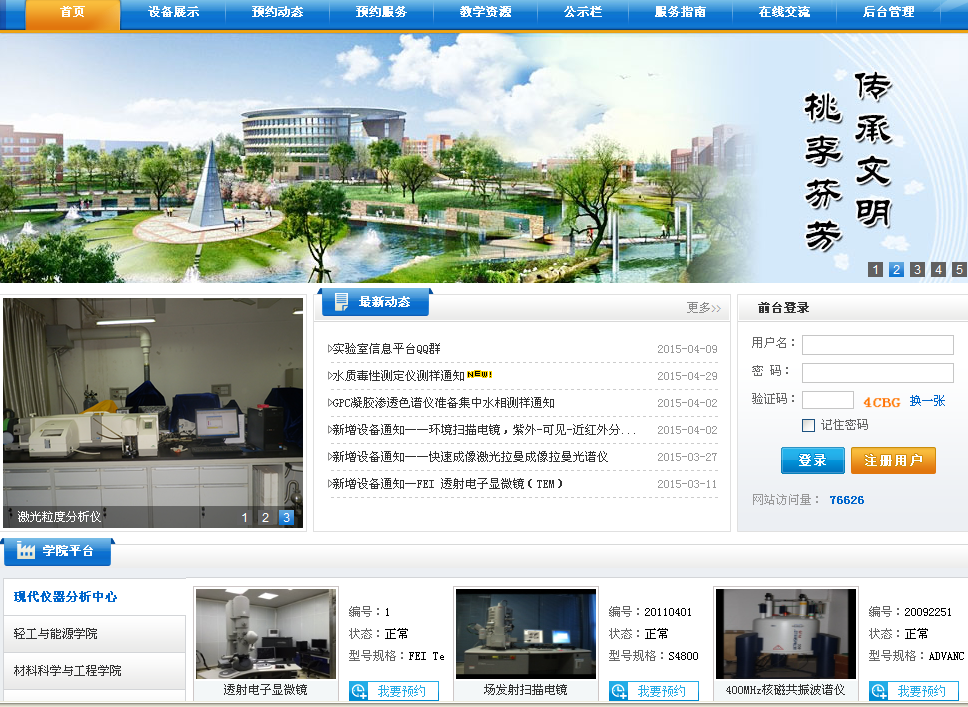Select 轻工与能源学院 in the college list
The height and width of the screenshot is (707, 968).
pyautogui.click(x=56, y=634)
